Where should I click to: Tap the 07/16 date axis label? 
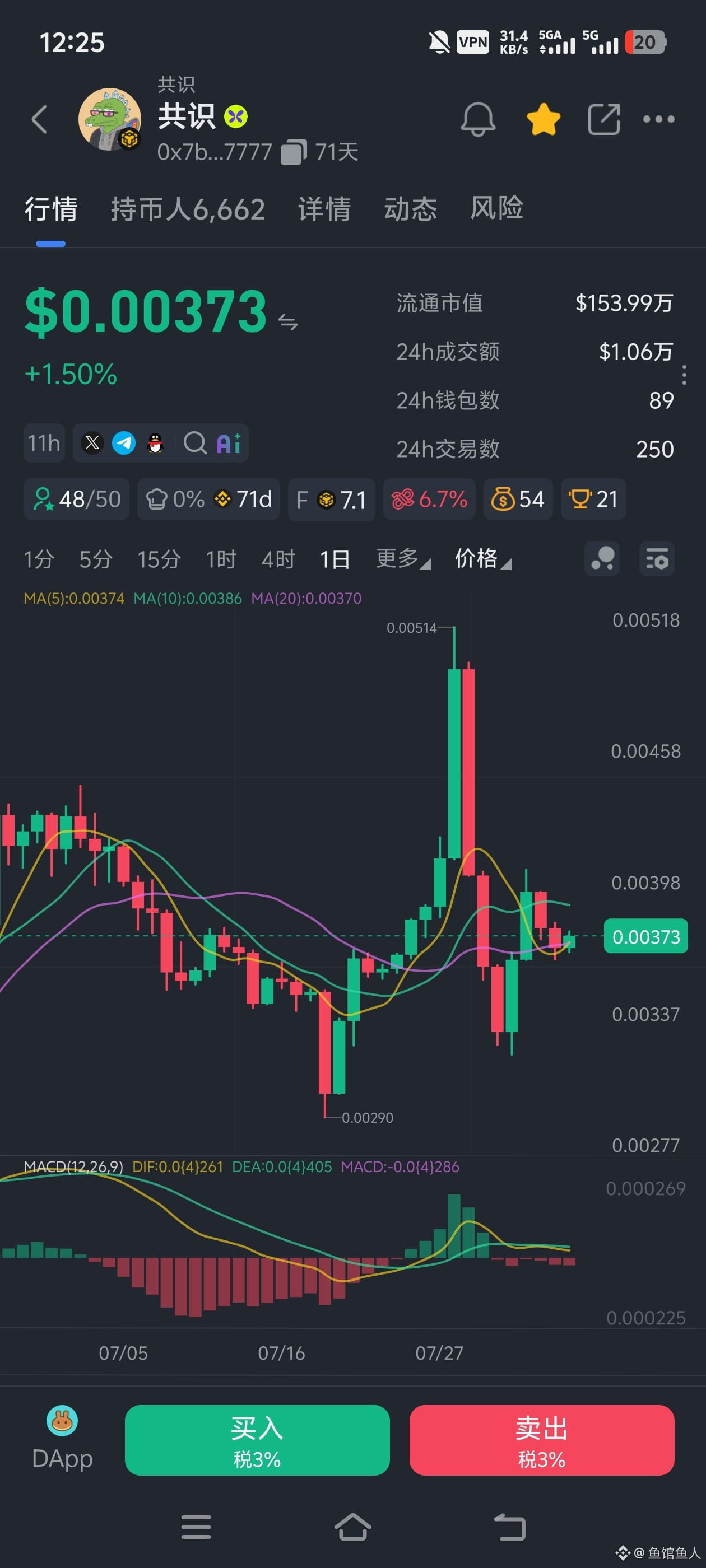[281, 1353]
